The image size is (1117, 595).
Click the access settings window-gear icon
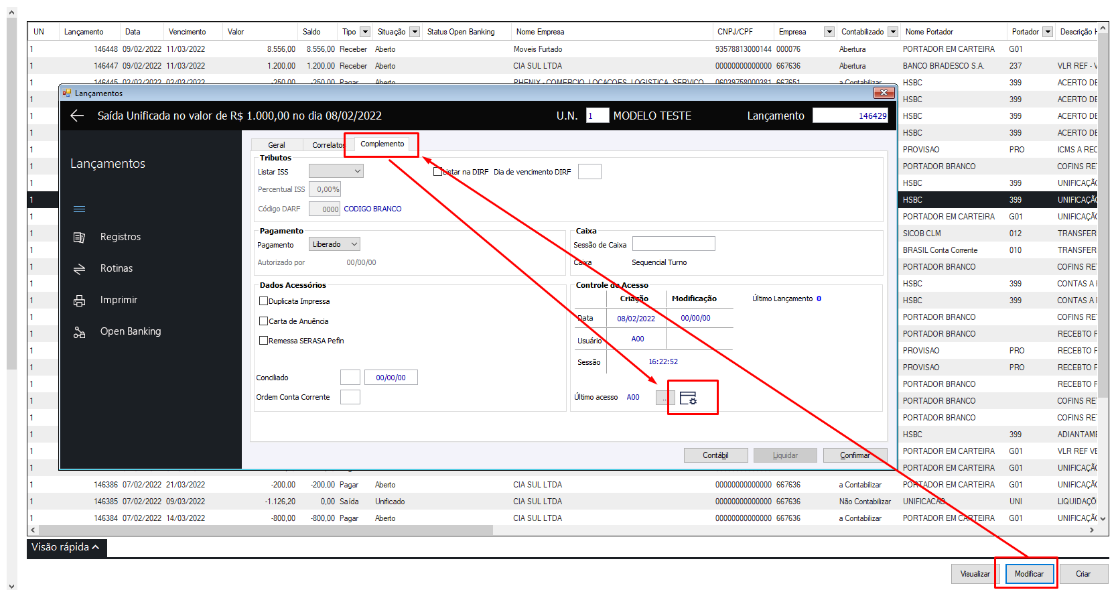pyautogui.click(x=688, y=398)
